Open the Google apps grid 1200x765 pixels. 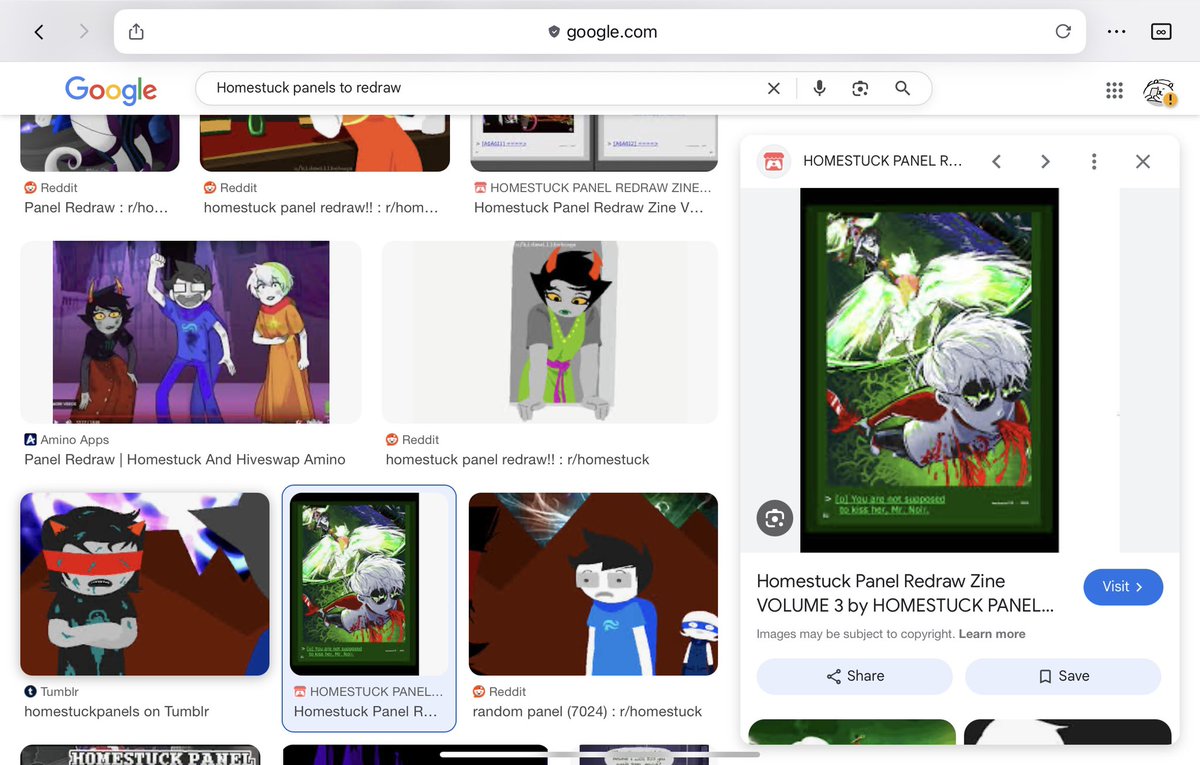1114,90
